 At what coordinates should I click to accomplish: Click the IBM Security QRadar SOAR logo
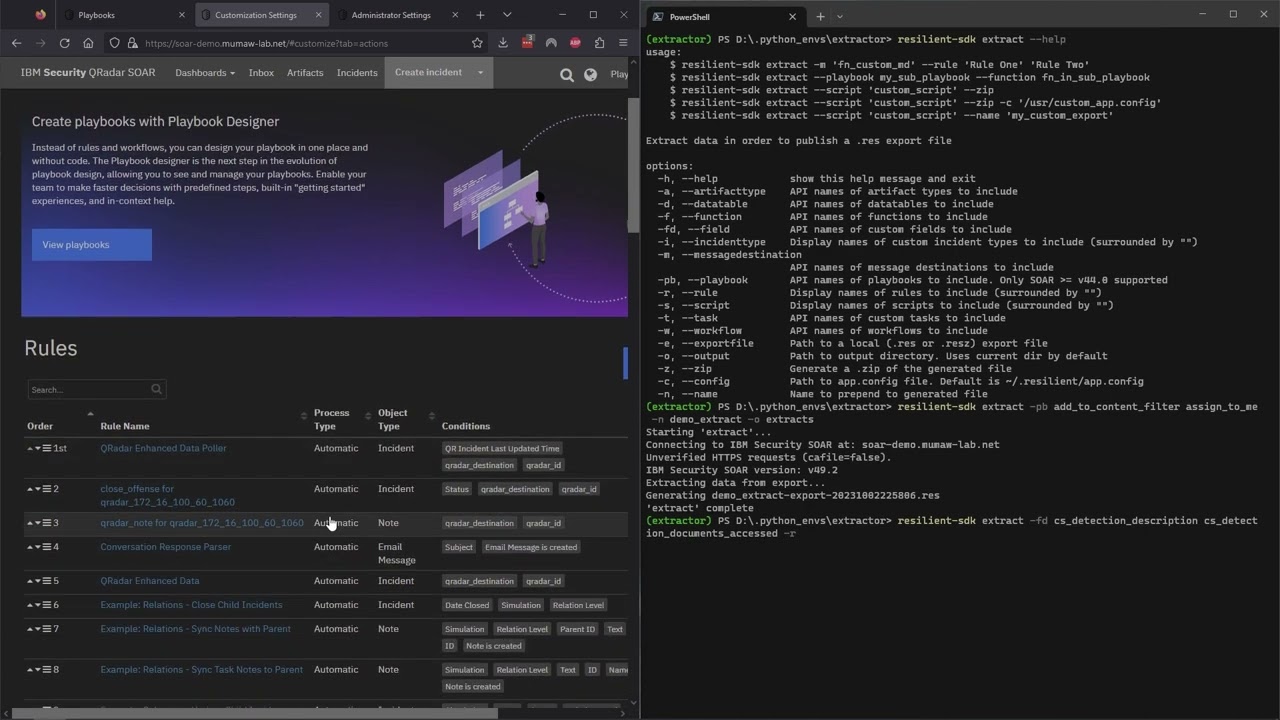pyautogui.click(x=88, y=73)
